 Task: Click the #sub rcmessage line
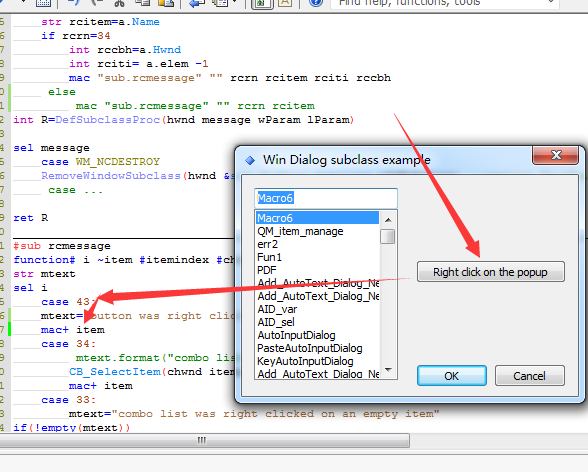(62, 246)
